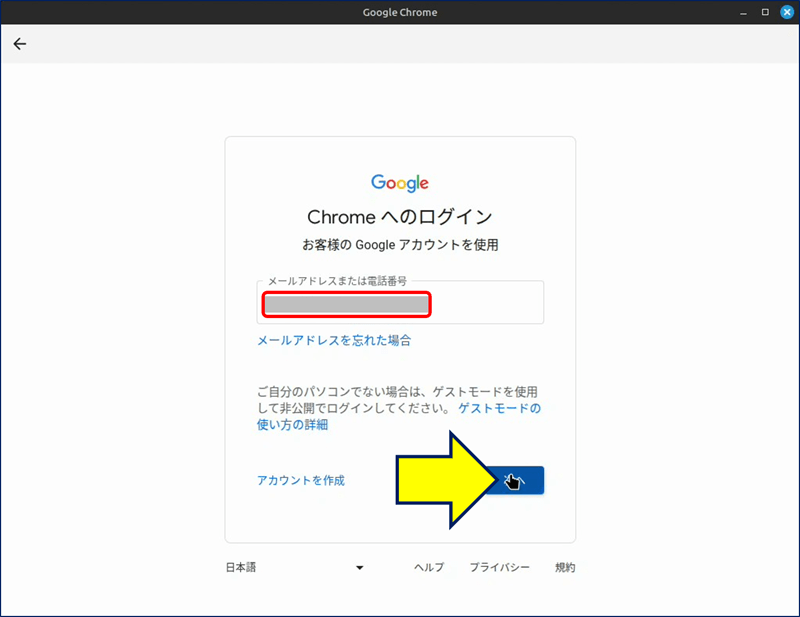
Task: Open the ヘルプ link in footer
Action: tap(429, 567)
